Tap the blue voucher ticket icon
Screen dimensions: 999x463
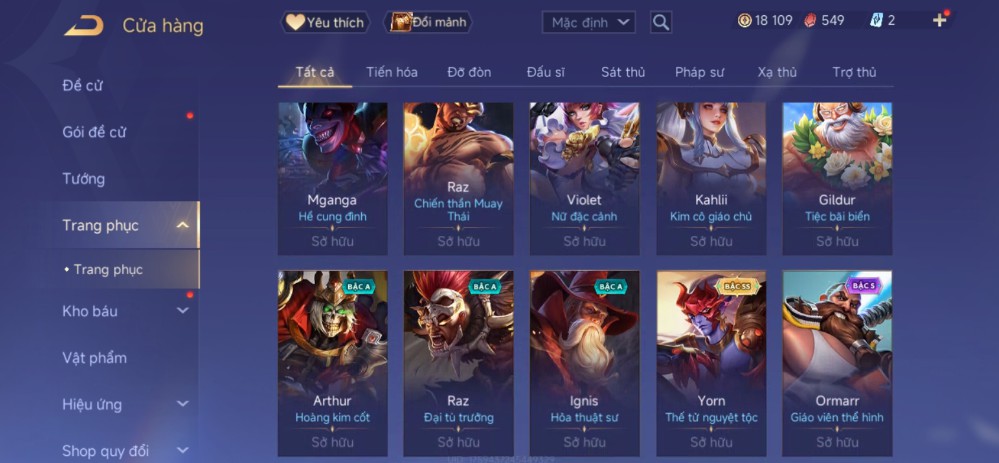[876, 20]
